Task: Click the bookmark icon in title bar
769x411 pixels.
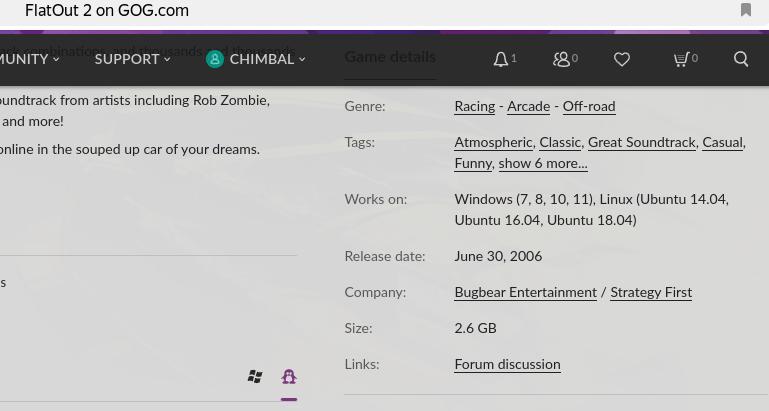Action: 746,10
